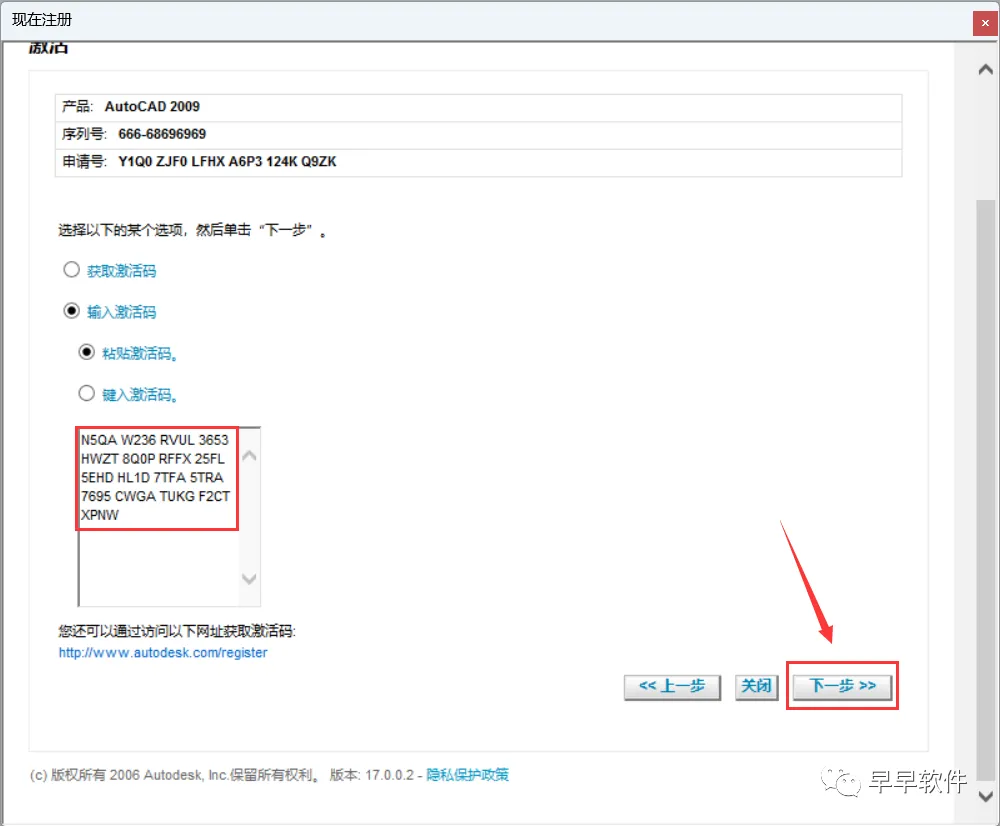The height and width of the screenshot is (826, 1000).
Task: Select the 输入激活码 radio option
Action: coord(71,311)
